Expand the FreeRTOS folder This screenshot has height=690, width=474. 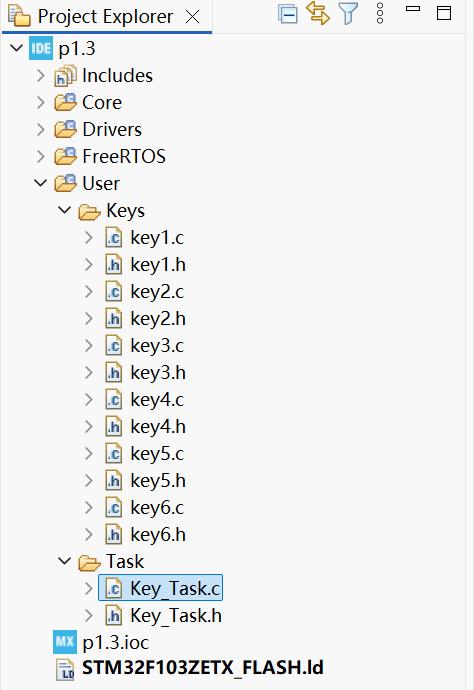(40, 157)
